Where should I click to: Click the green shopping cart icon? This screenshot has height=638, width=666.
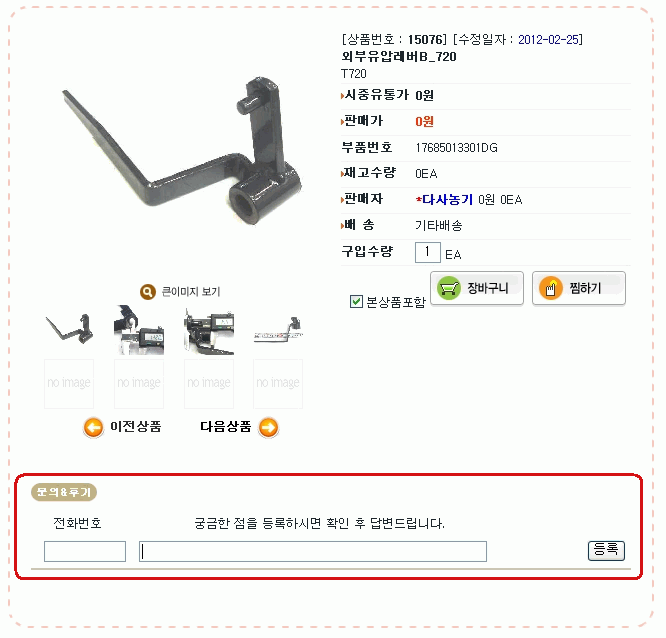point(449,288)
